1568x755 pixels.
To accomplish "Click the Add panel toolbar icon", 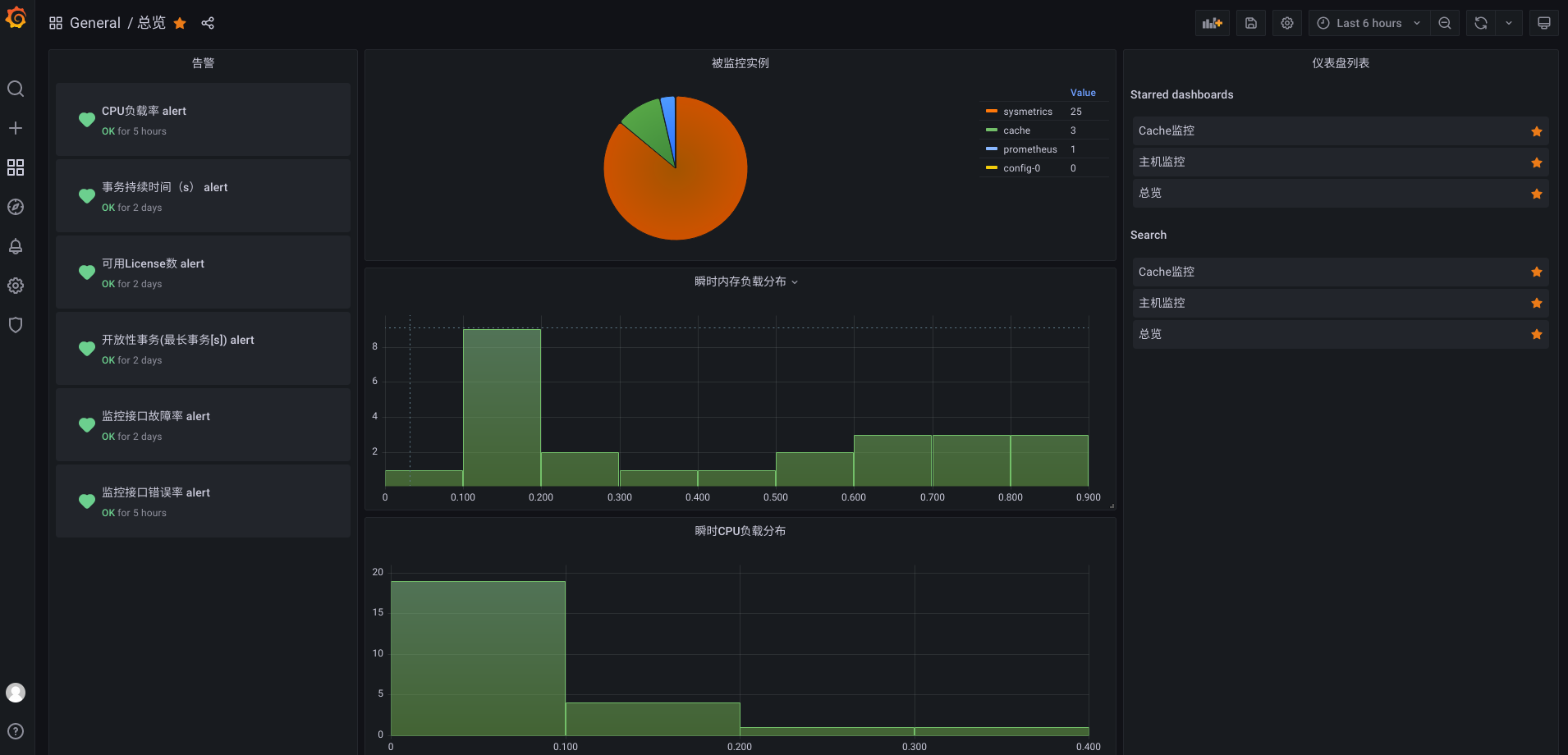I will click(1212, 23).
